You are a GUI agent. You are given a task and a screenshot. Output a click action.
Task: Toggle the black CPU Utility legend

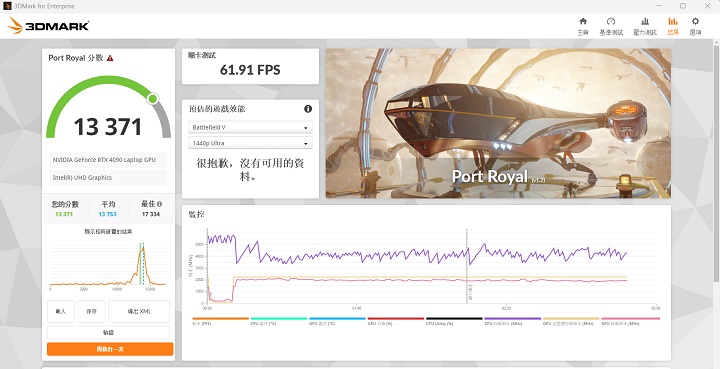454,321
